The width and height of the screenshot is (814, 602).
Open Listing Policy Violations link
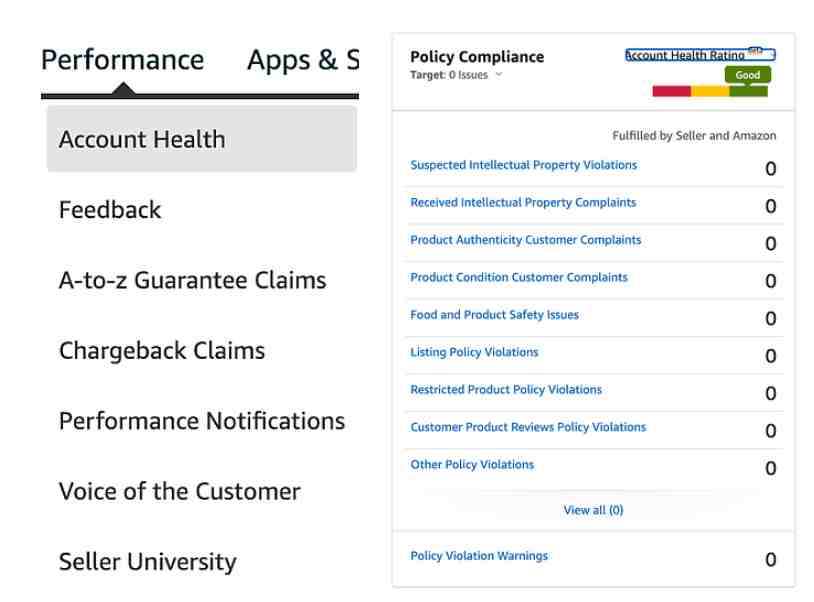474,352
